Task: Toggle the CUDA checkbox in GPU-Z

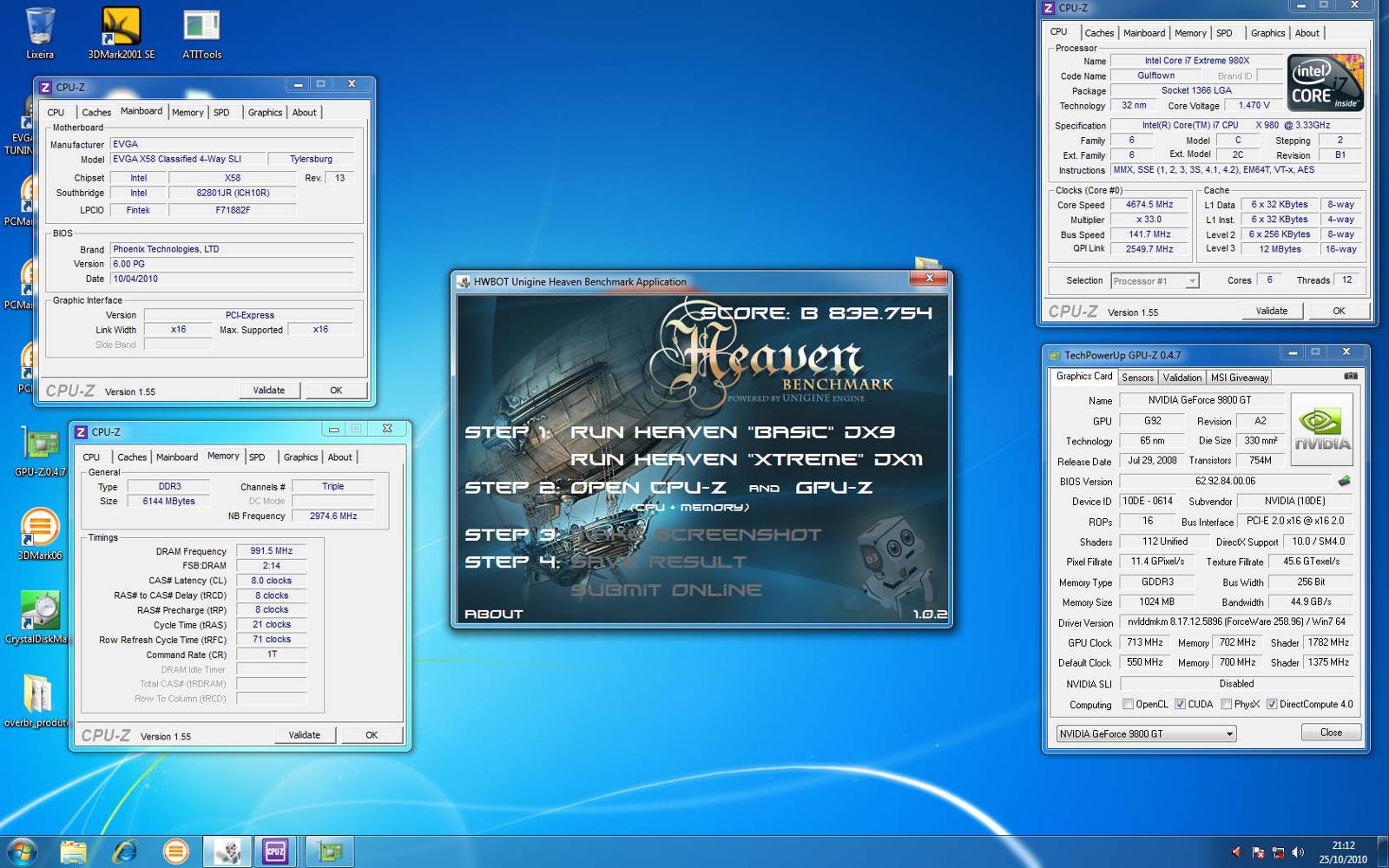Action: click(1180, 704)
